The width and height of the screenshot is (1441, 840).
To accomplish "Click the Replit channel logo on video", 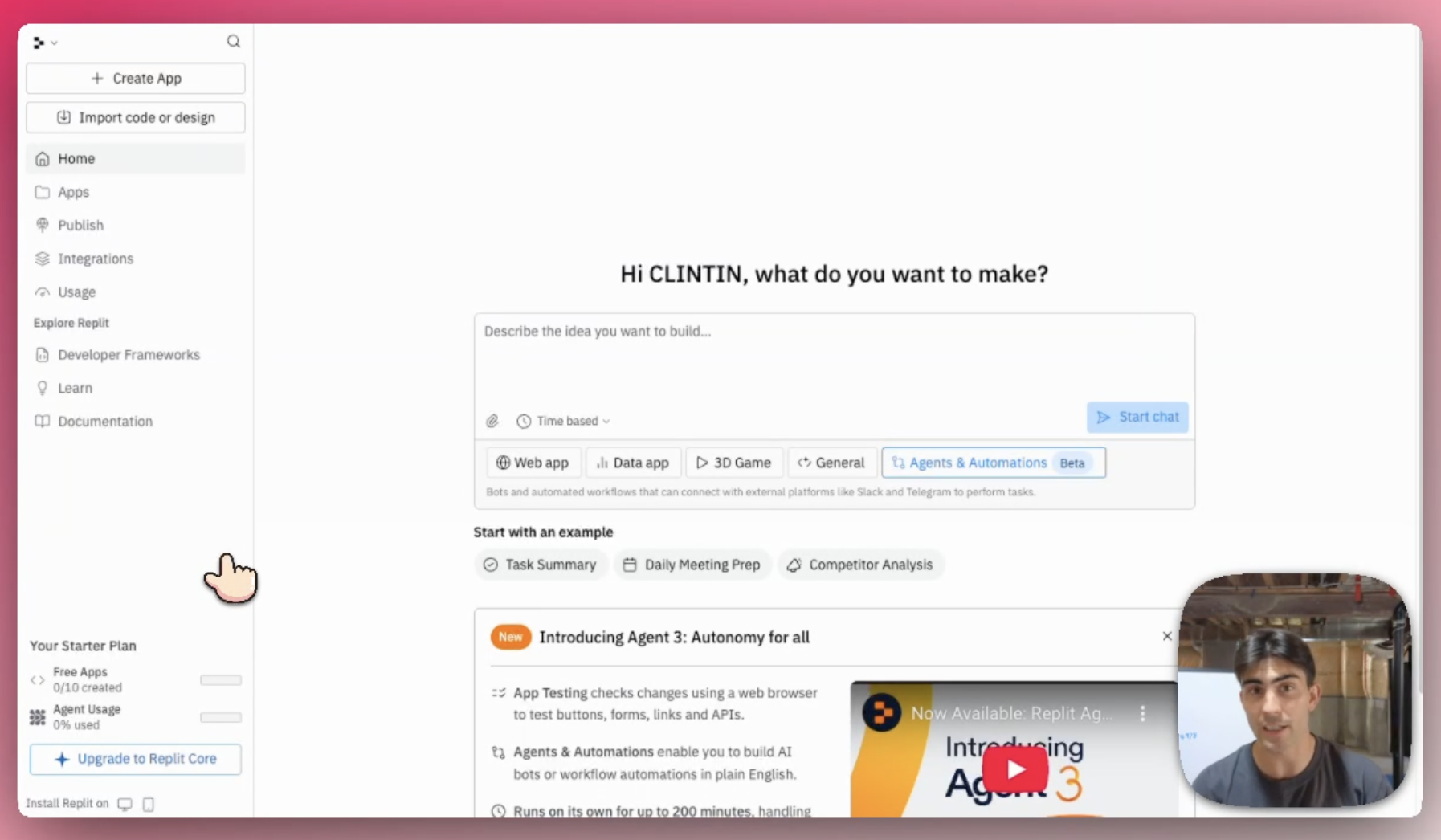I will tap(881, 712).
